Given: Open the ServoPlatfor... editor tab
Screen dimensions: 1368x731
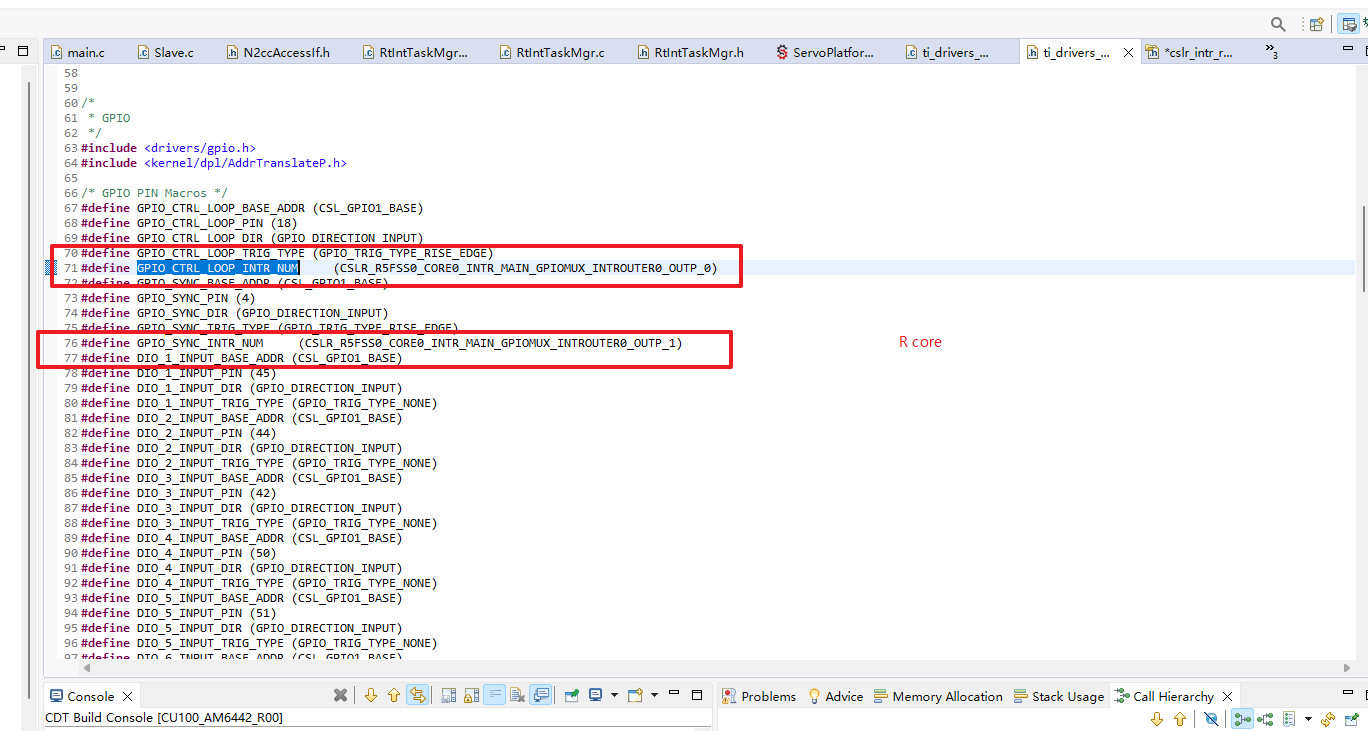Looking at the screenshot, I should coord(825,52).
